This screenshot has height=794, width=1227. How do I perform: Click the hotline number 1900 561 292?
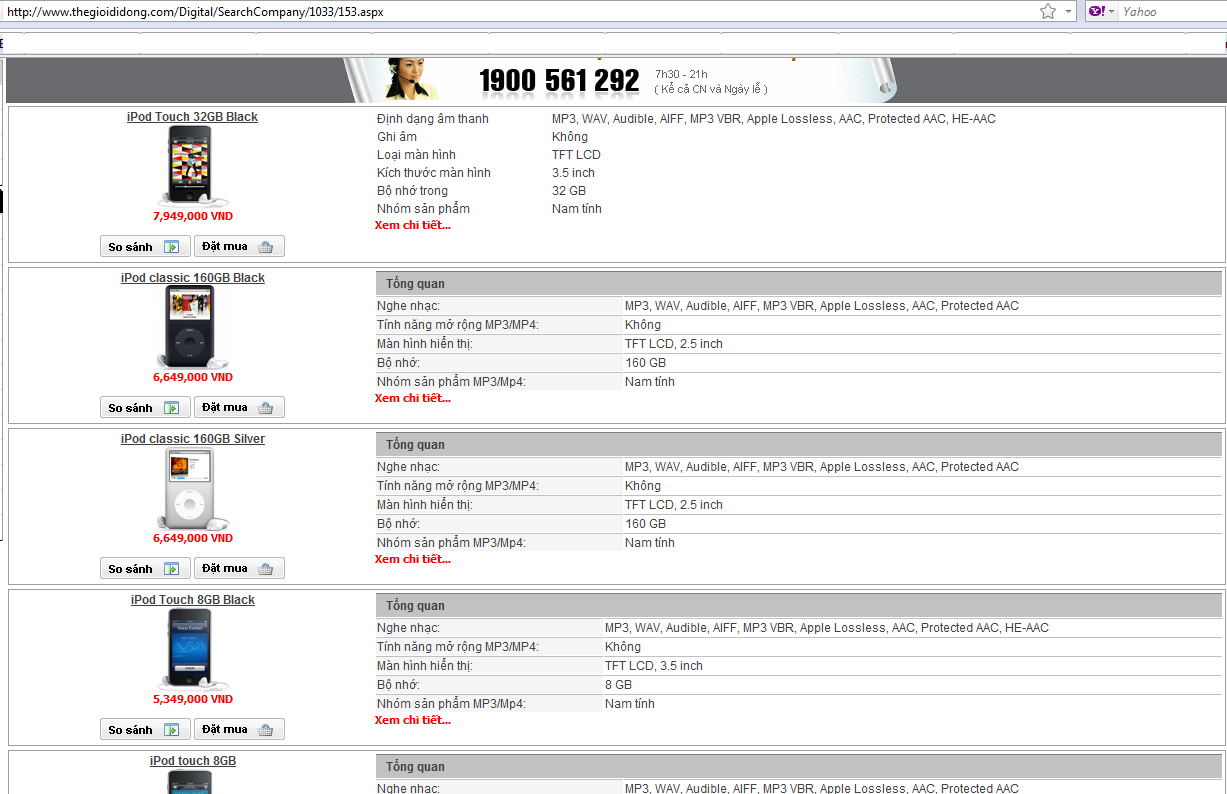click(x=559, y=80)
